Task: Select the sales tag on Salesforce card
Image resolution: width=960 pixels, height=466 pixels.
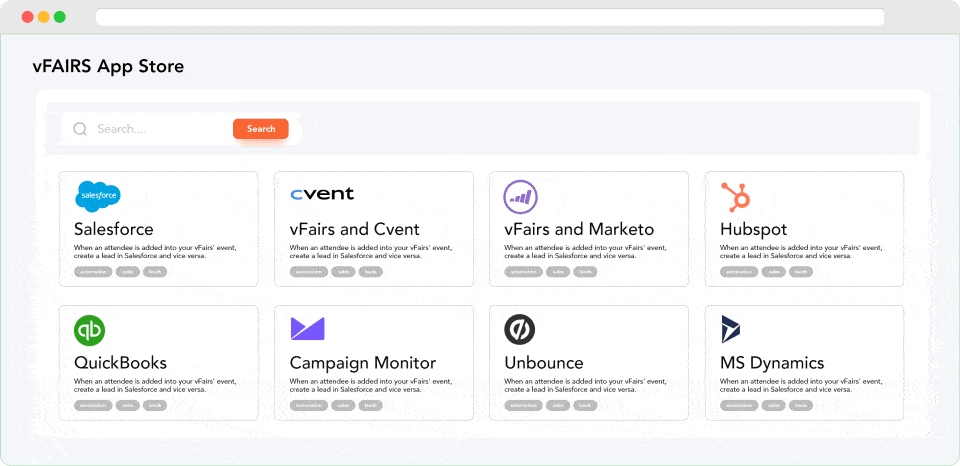Action: (128, 272)
